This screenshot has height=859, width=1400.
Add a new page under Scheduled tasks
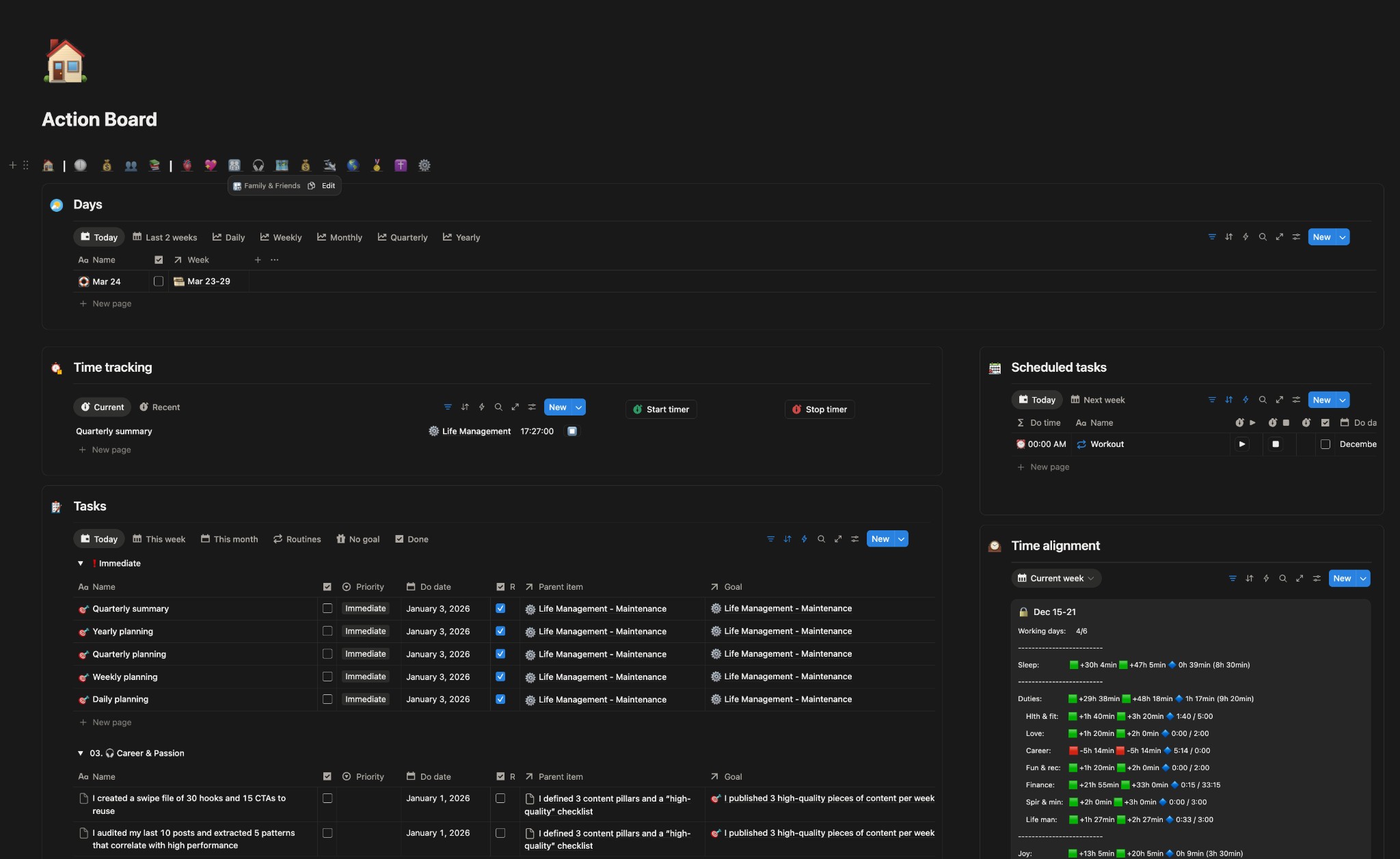coord(1049,467)
